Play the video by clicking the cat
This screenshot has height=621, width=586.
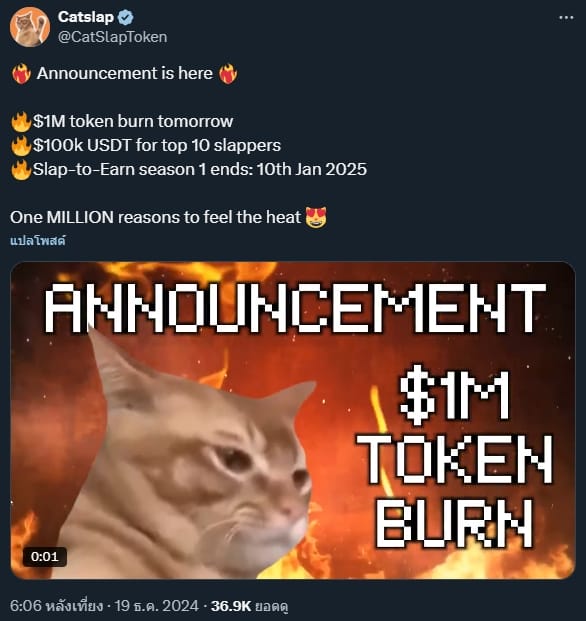click(190, 459)
